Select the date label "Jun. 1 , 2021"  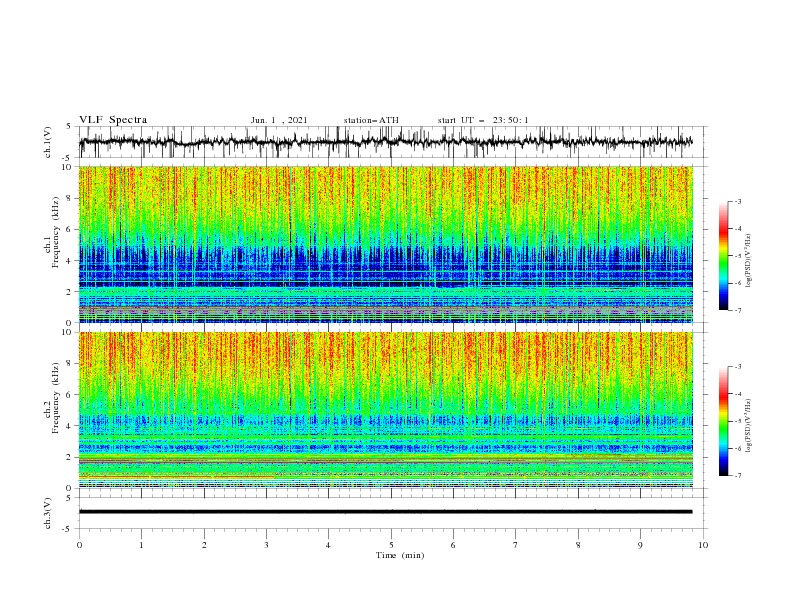pos(279,120)
